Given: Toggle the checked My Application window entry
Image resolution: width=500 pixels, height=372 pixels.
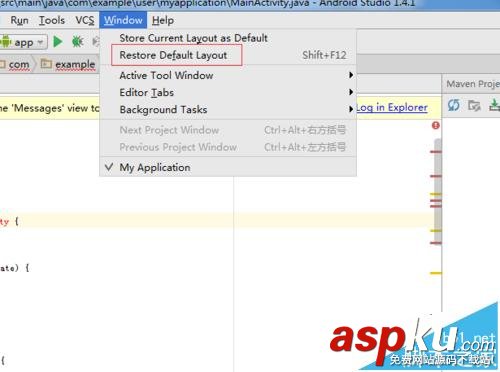Looking at the screenshot, I should pyautogui.click(x=228, y=167).
